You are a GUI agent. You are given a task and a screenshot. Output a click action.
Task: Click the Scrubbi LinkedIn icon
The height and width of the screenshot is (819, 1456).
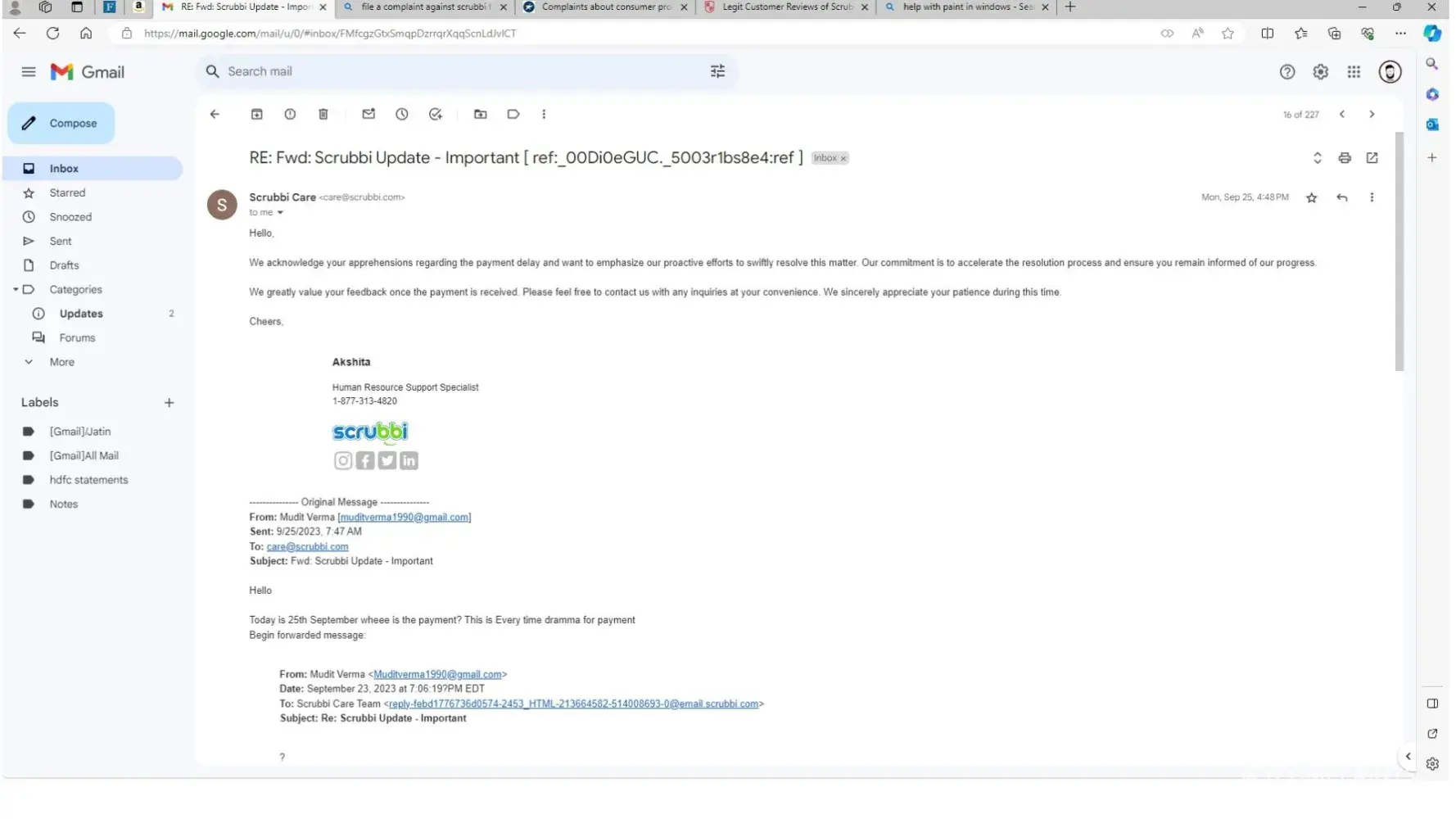(409, 461)
